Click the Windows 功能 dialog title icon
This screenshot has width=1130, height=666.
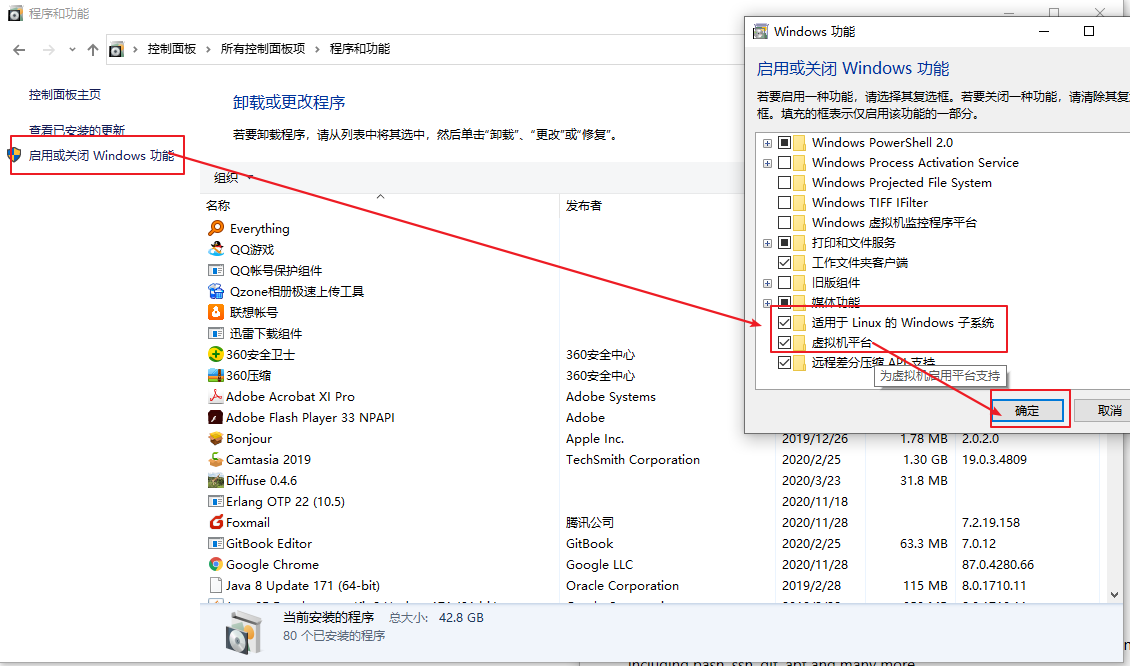pyautogui.click(x=760, y=32)
